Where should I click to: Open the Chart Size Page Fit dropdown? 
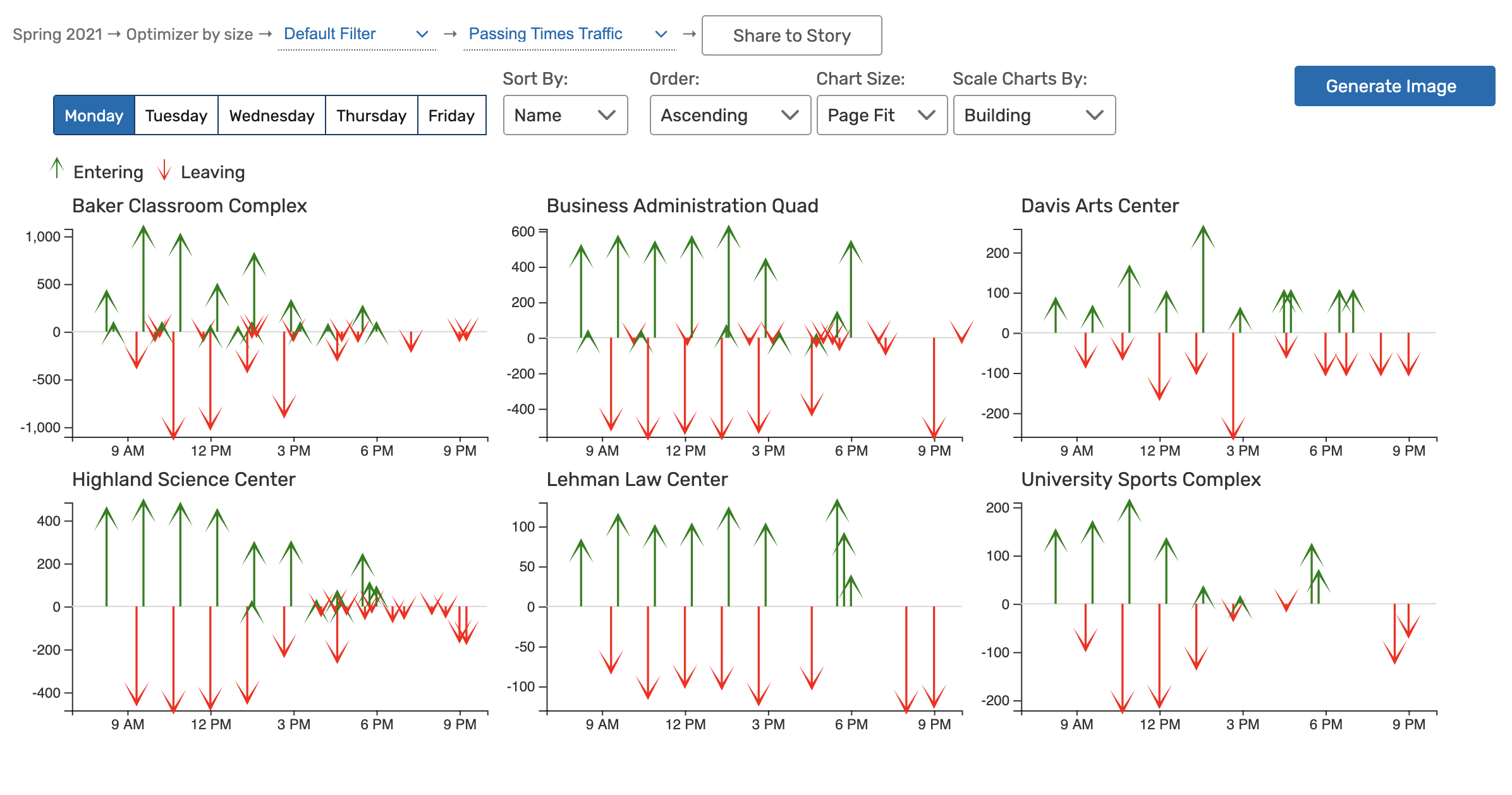coord(881,115)
